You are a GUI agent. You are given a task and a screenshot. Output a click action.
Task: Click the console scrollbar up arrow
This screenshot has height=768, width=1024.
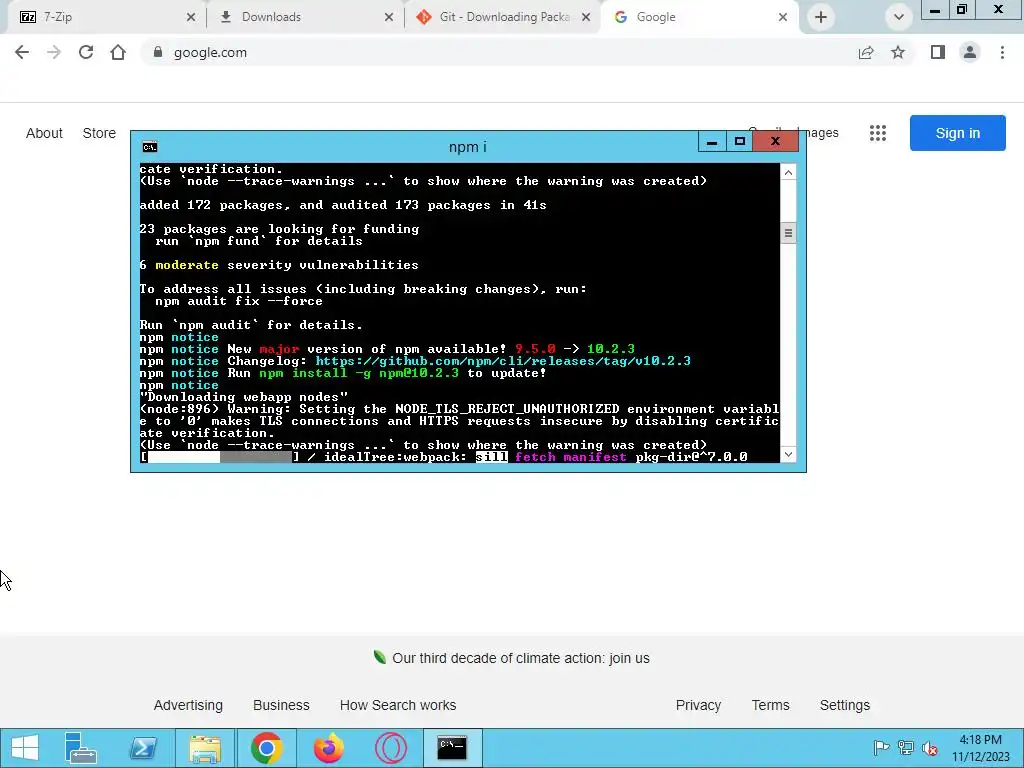point(788,172)
